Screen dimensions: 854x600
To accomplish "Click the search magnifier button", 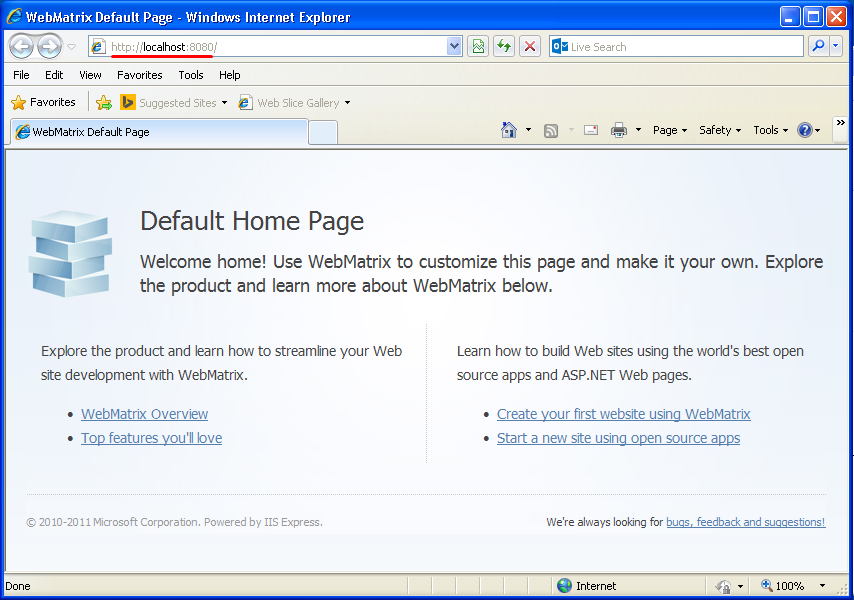I will 818,47.
